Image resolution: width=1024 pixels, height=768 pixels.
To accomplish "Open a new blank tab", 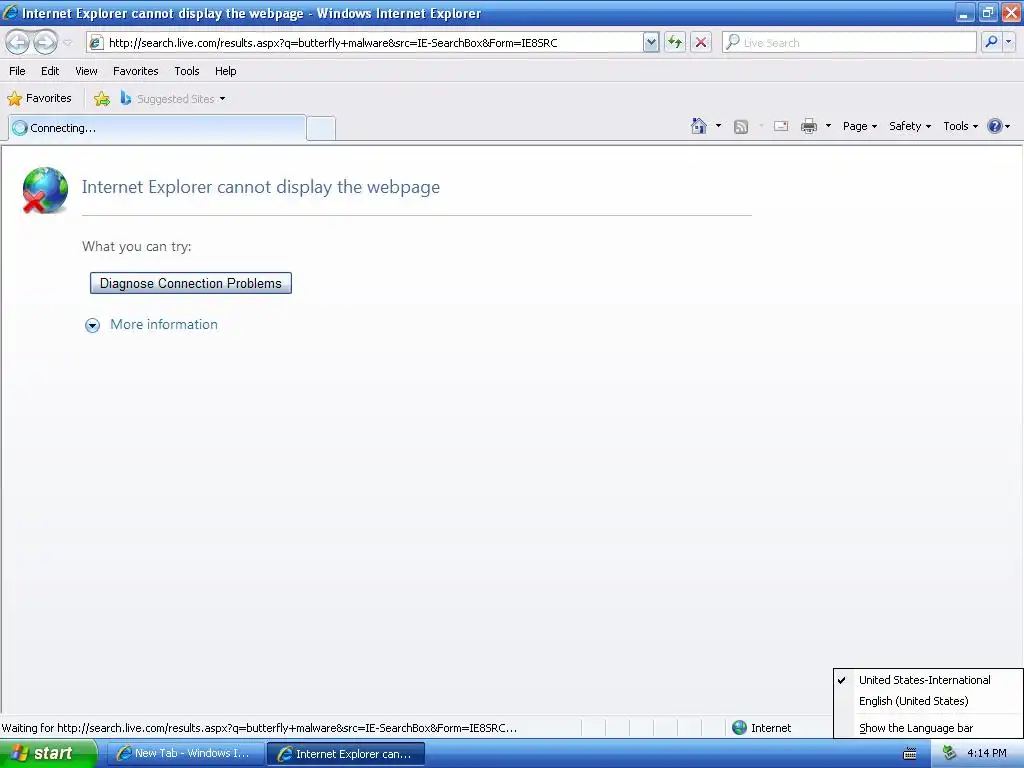I will (321, 129).
